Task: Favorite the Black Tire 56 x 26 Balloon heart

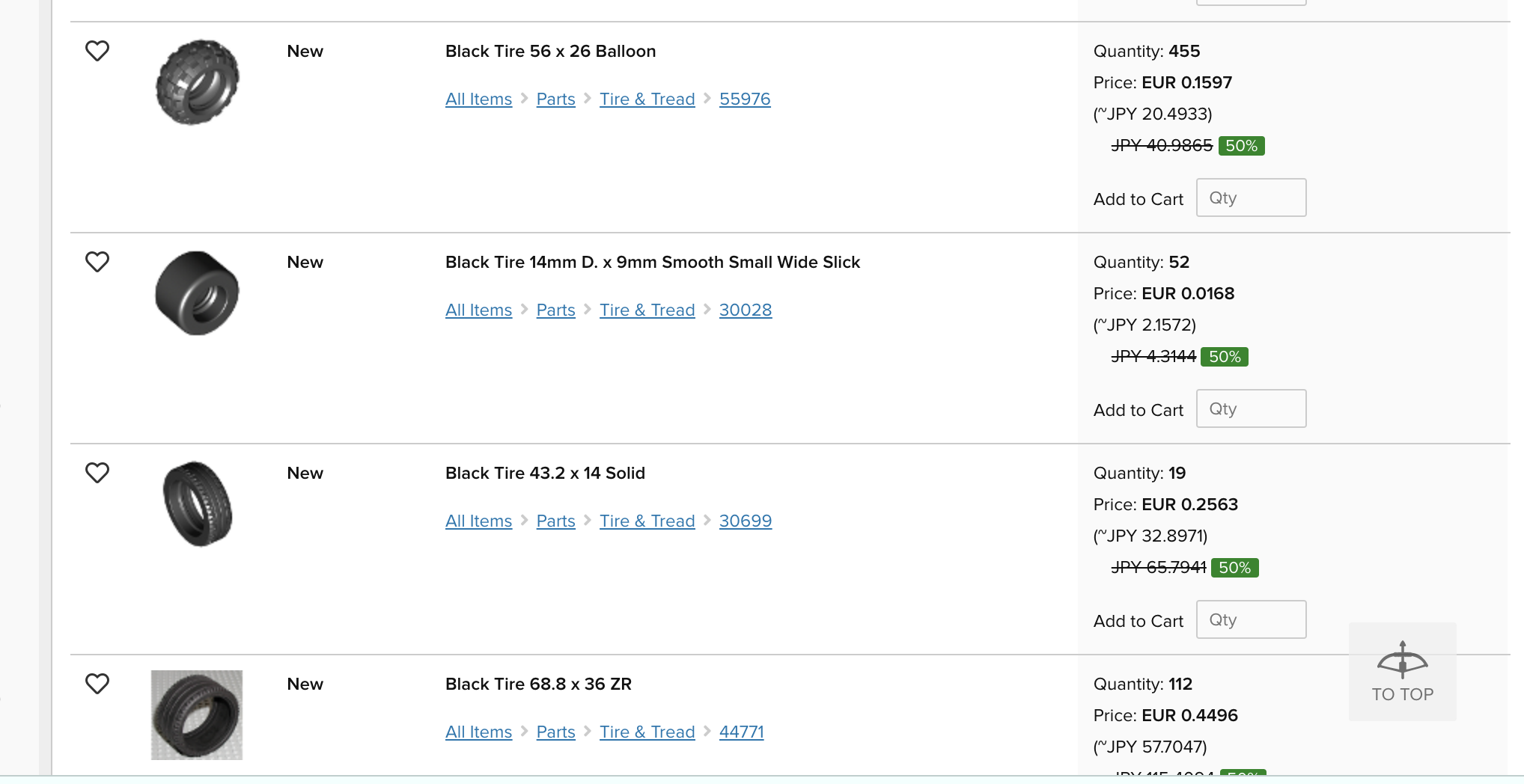Action: point(97,51)
